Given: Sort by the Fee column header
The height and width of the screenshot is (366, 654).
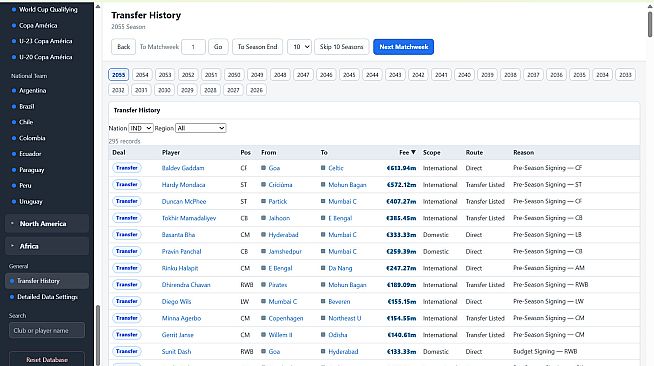Looking at the screenshot, I should [x=407, y=152].
